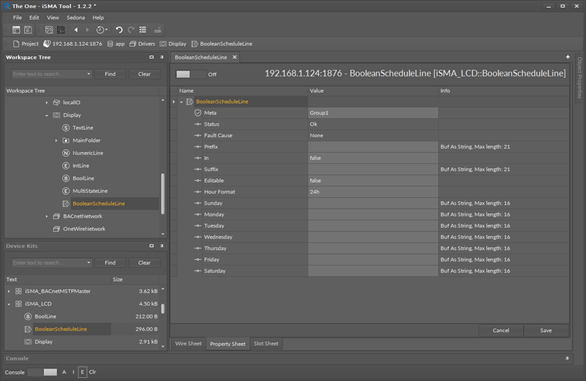The width and height of the screenshot is (586, 381).
Task: Click the list view icon in the toolbar
Action: (143, 30)
